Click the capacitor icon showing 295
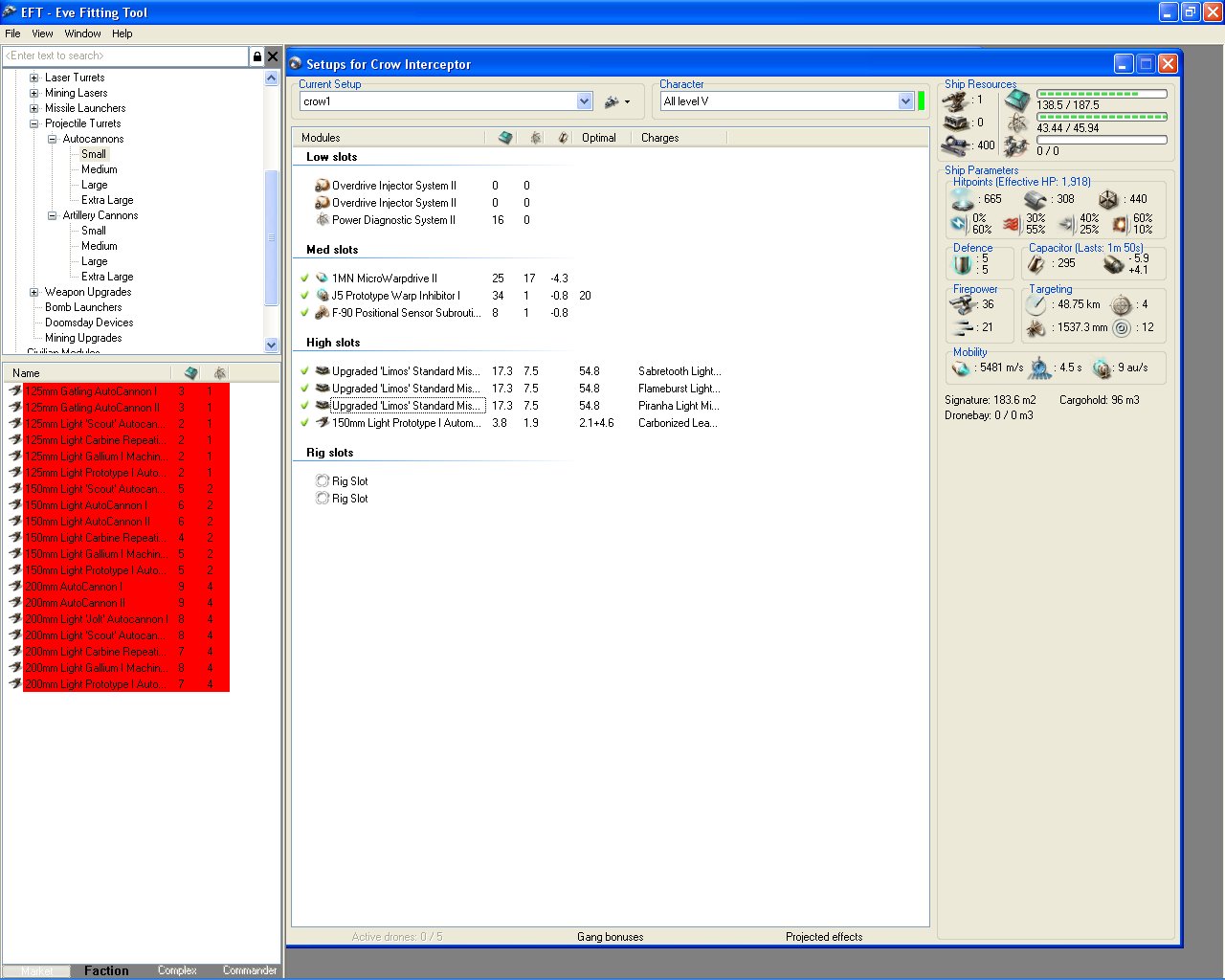 [1036, 263]
